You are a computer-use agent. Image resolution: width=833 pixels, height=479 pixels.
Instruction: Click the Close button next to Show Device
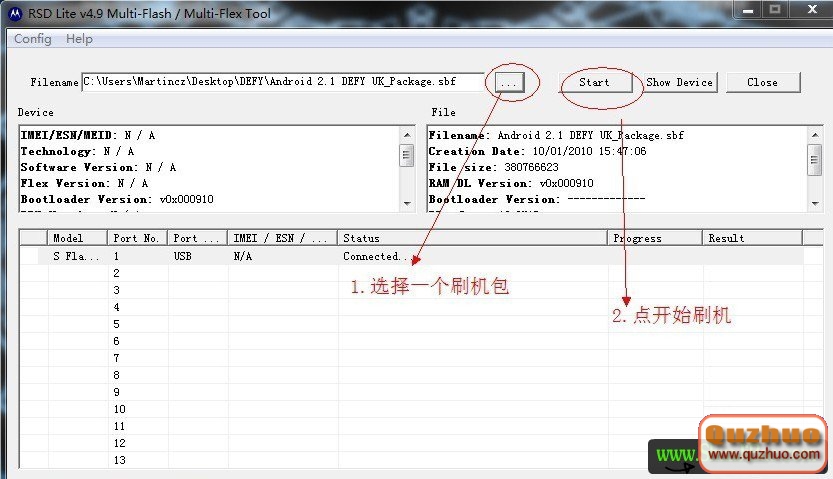tap(763, 82)
